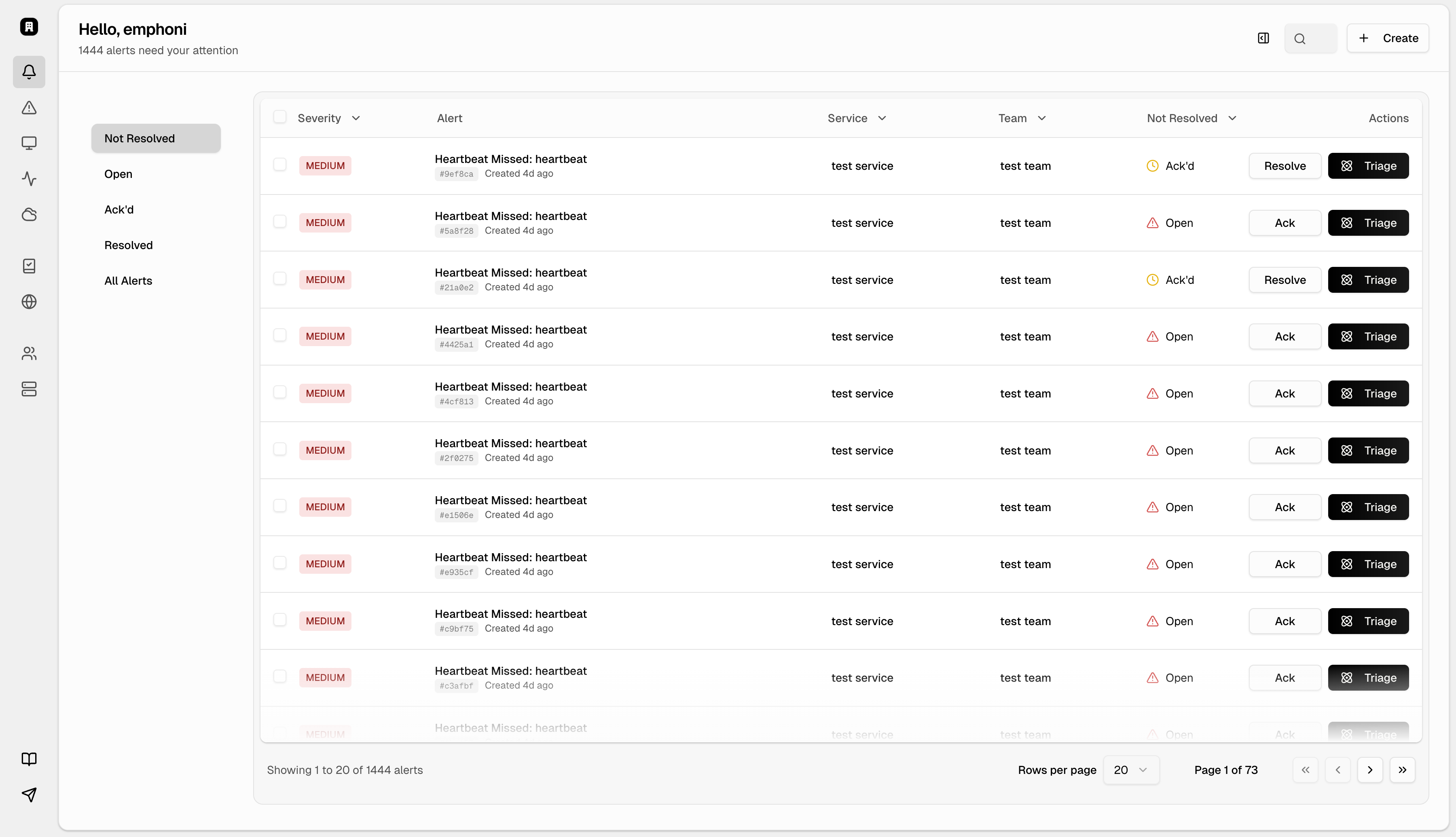
Task: Click Triage for alert #5a8f28
Action: [1368, 223]
